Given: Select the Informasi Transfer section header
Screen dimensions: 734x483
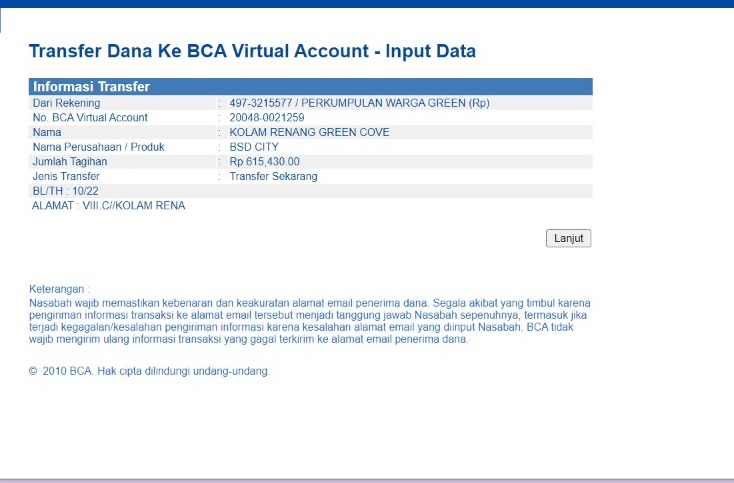Looking at the screenshot, I should pyautogui.click(x=91, y=87).
